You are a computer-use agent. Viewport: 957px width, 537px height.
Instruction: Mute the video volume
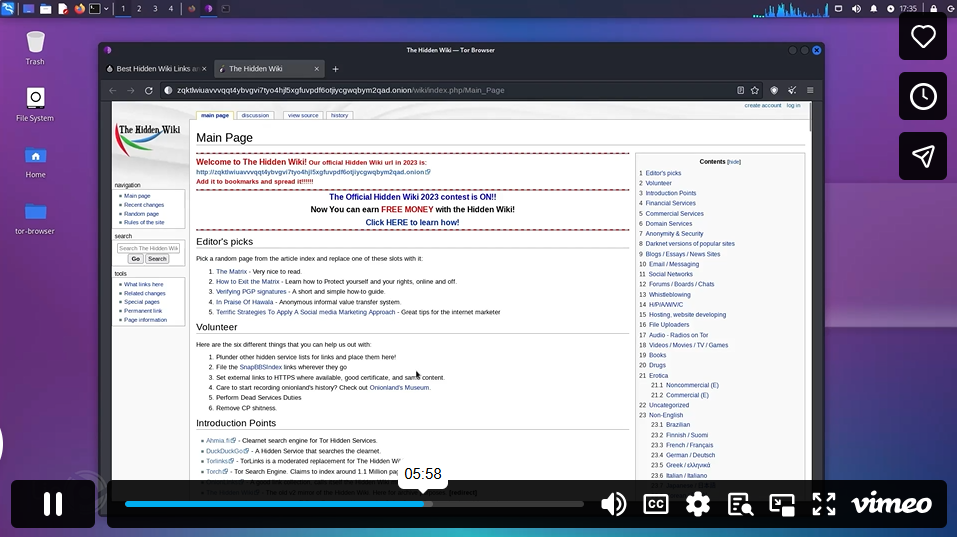(612, 504)
